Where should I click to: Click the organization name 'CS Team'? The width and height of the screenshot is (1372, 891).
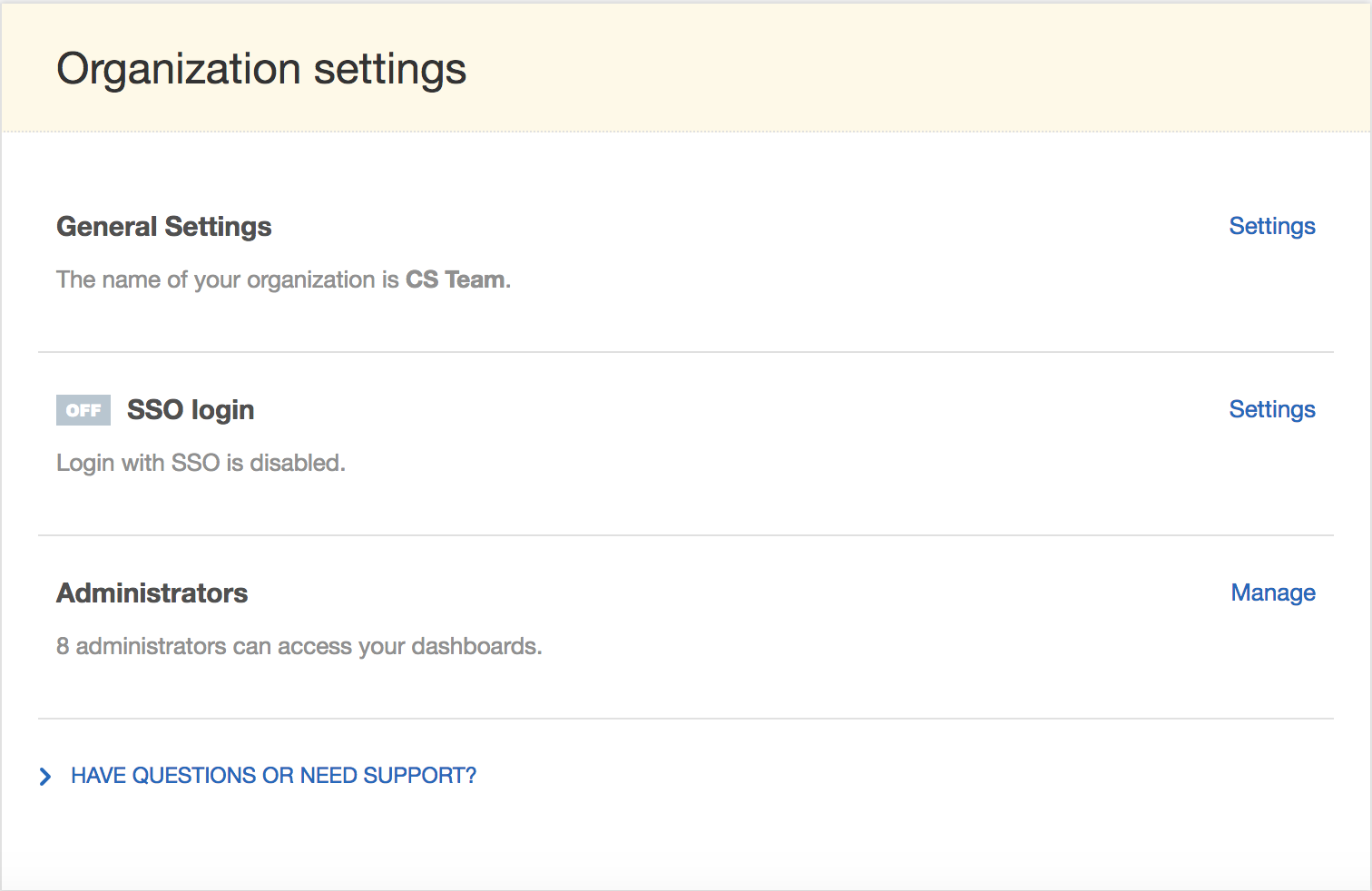pos(456,279)
